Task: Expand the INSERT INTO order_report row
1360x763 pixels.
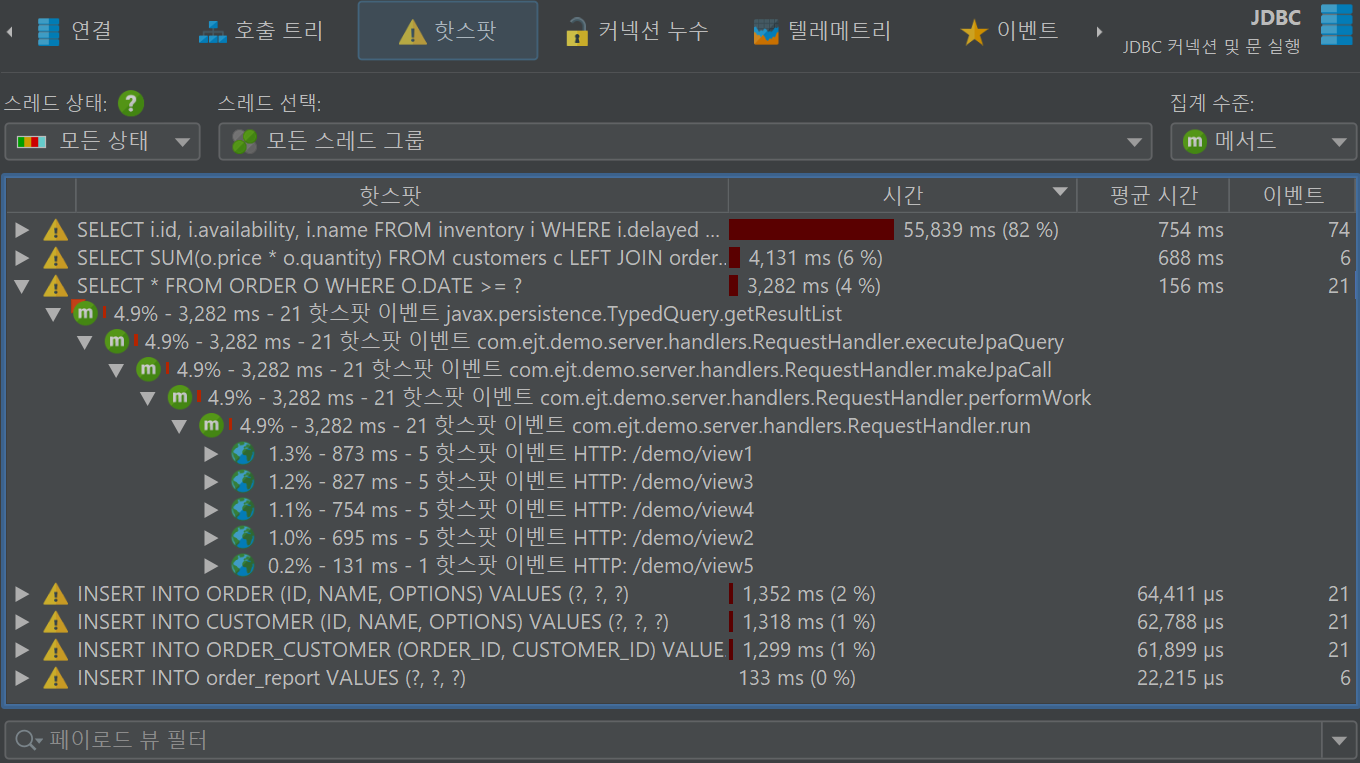Action: [22, 678]
